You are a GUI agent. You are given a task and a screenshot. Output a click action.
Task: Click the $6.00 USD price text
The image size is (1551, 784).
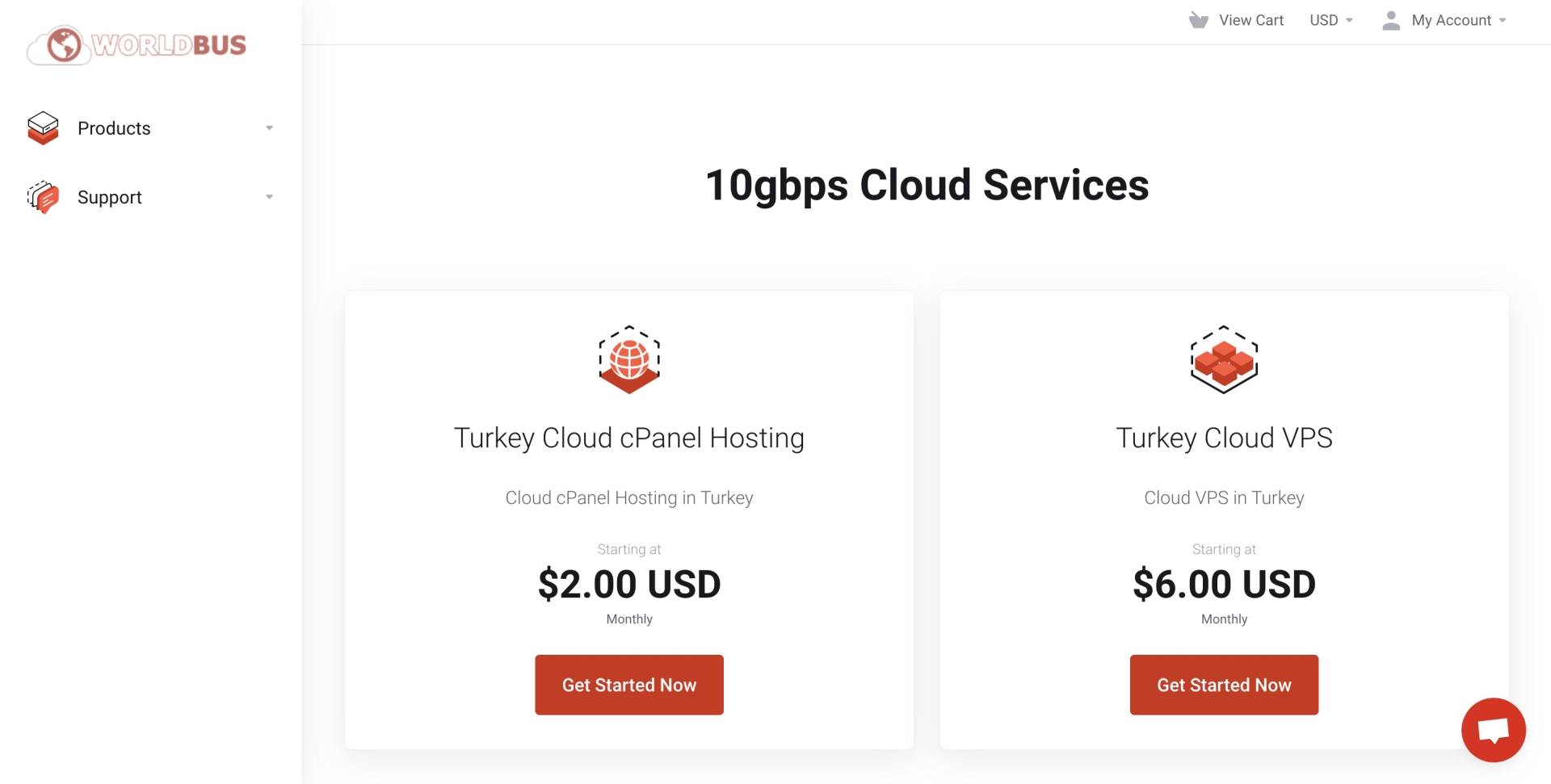(x=1224, y=584)
